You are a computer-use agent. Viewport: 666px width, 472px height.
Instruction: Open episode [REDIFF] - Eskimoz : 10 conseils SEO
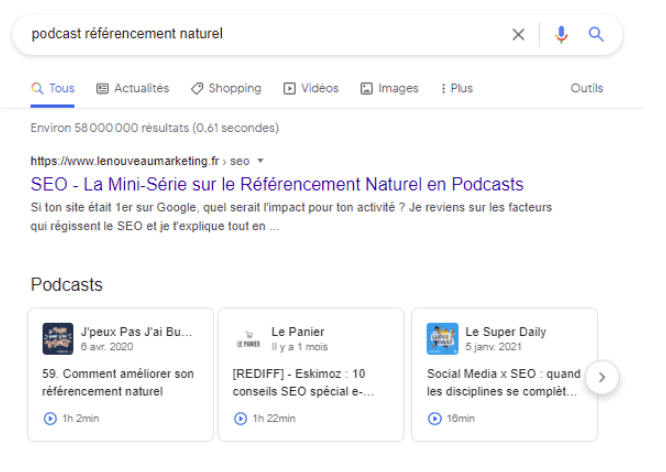[x=303, y=382]
